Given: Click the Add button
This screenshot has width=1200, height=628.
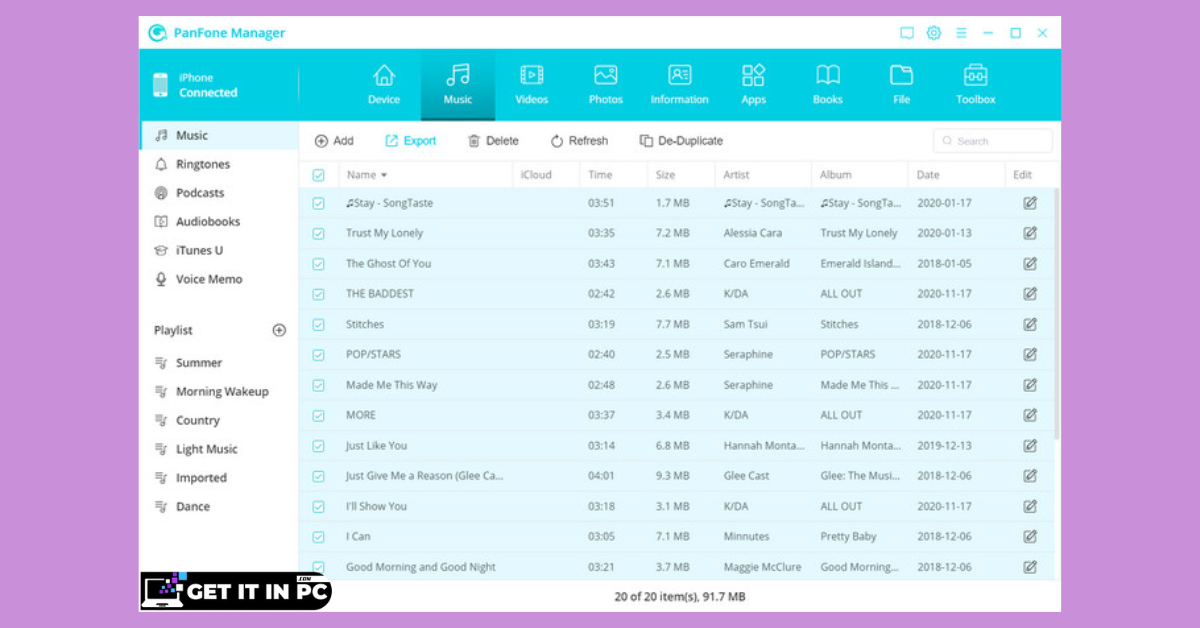Looking at the screenshot, I should (x=334, y=141).
